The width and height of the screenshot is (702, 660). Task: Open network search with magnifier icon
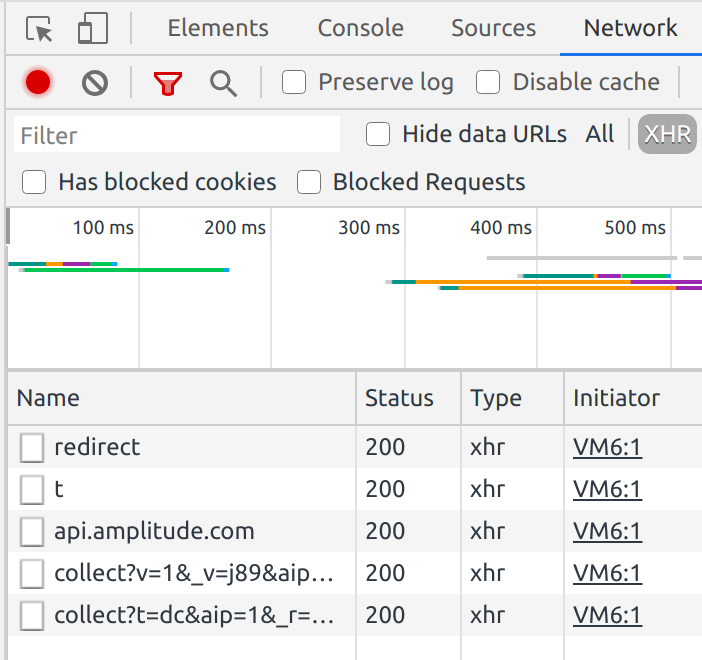223,83
